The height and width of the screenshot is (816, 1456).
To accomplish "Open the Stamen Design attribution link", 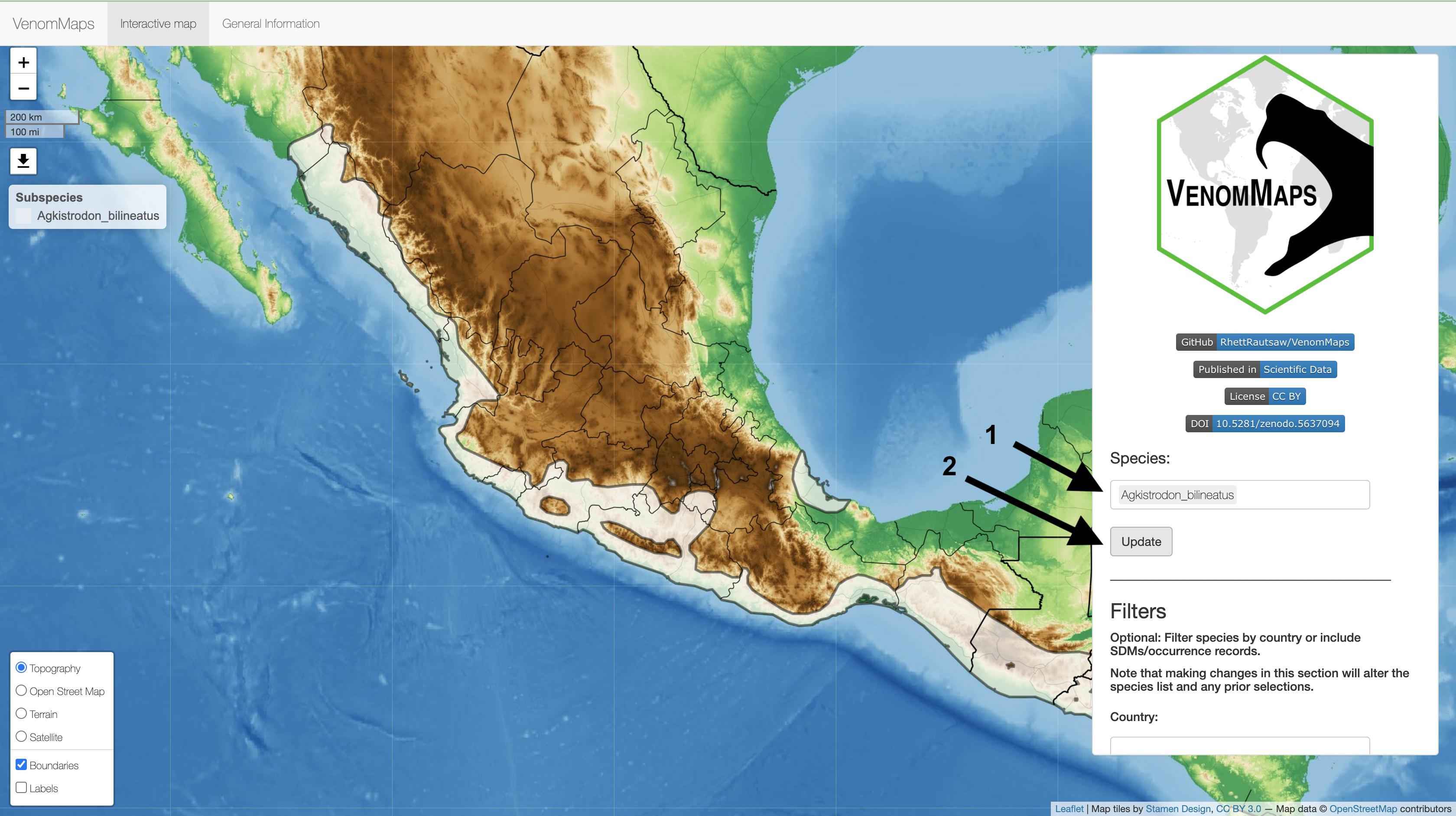I will [x=1178, y=809].
